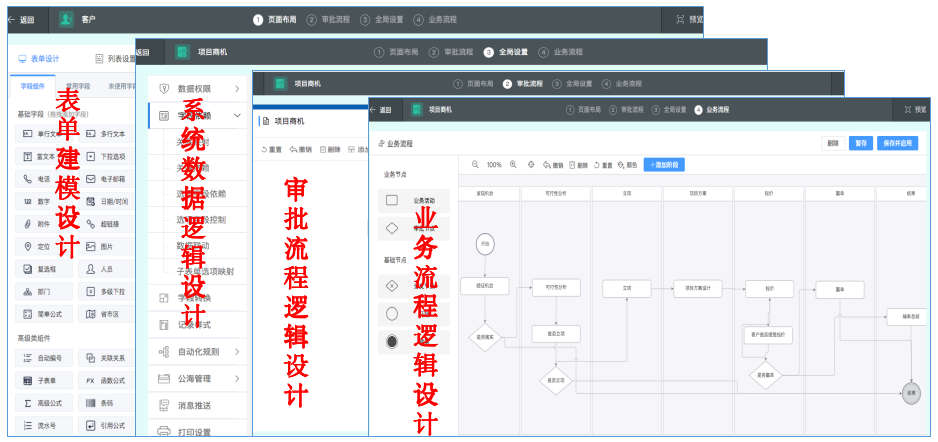Image resolution: width=938 pixels, height=442 pixels.
Task: Select the 业务活动 rectangle node in the palette
Action: click(414, 200)
